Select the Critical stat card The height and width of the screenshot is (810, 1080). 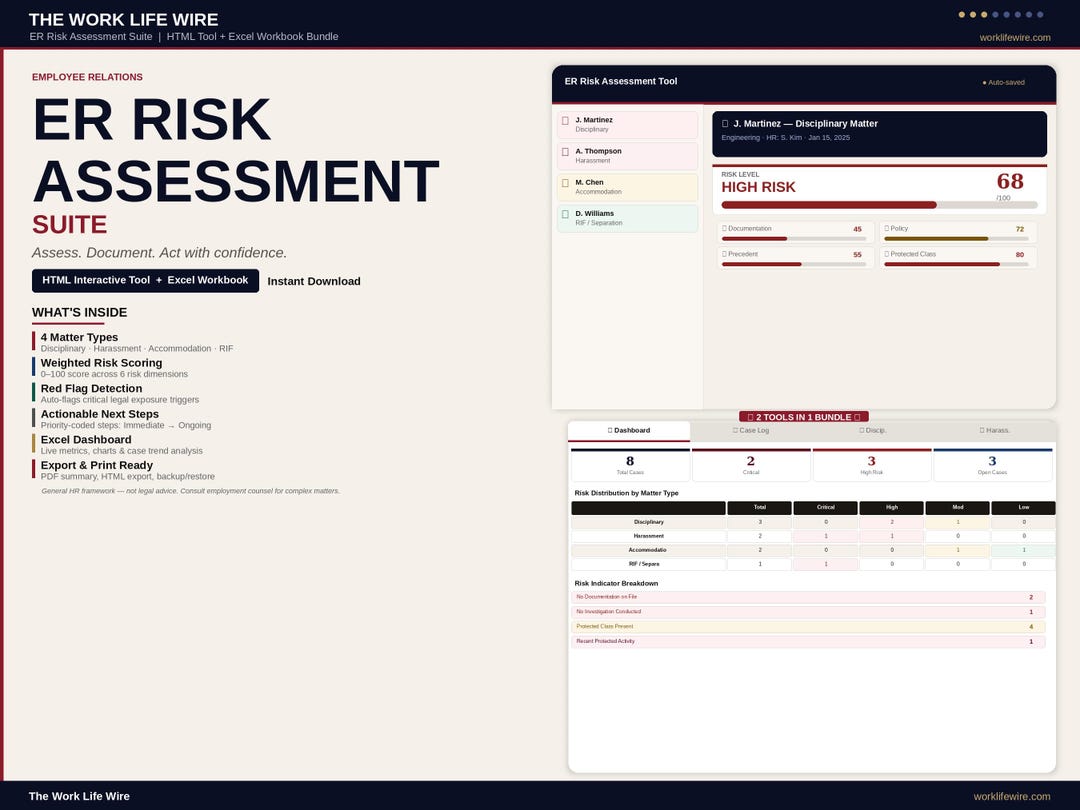(x=751, y=465)
